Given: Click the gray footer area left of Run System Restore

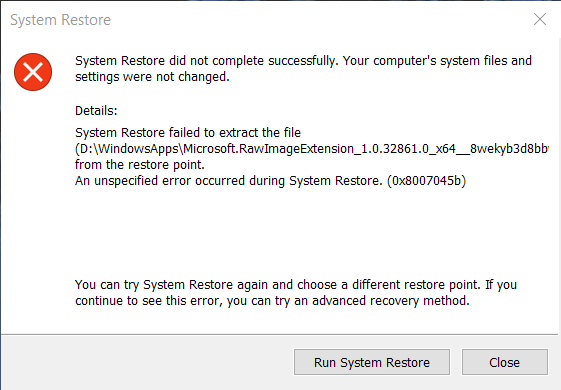Looking at the screenshot, I should point(147,362).
